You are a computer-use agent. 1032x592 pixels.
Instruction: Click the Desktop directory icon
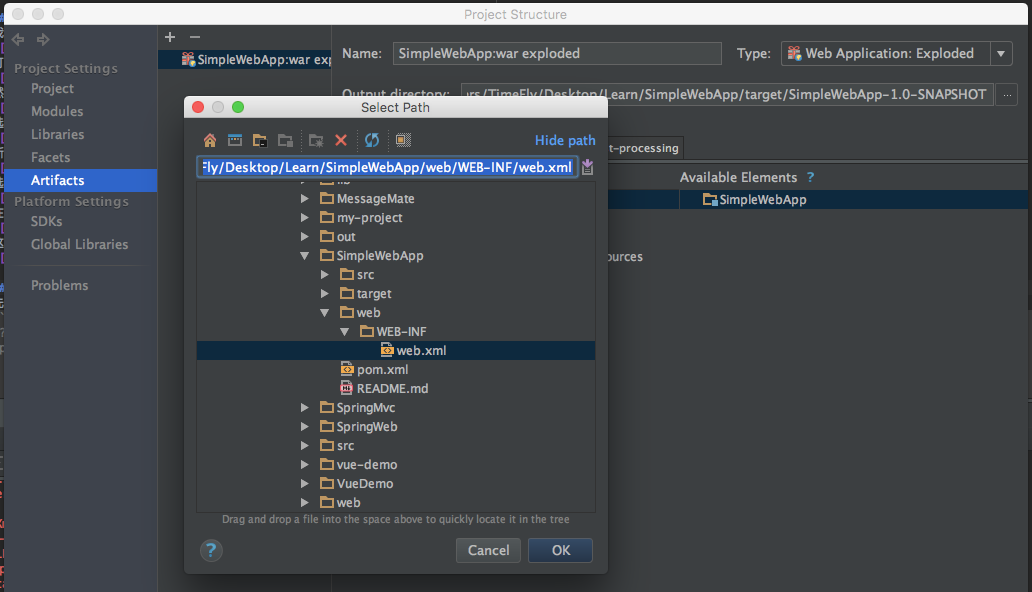(x=235, y=140)
